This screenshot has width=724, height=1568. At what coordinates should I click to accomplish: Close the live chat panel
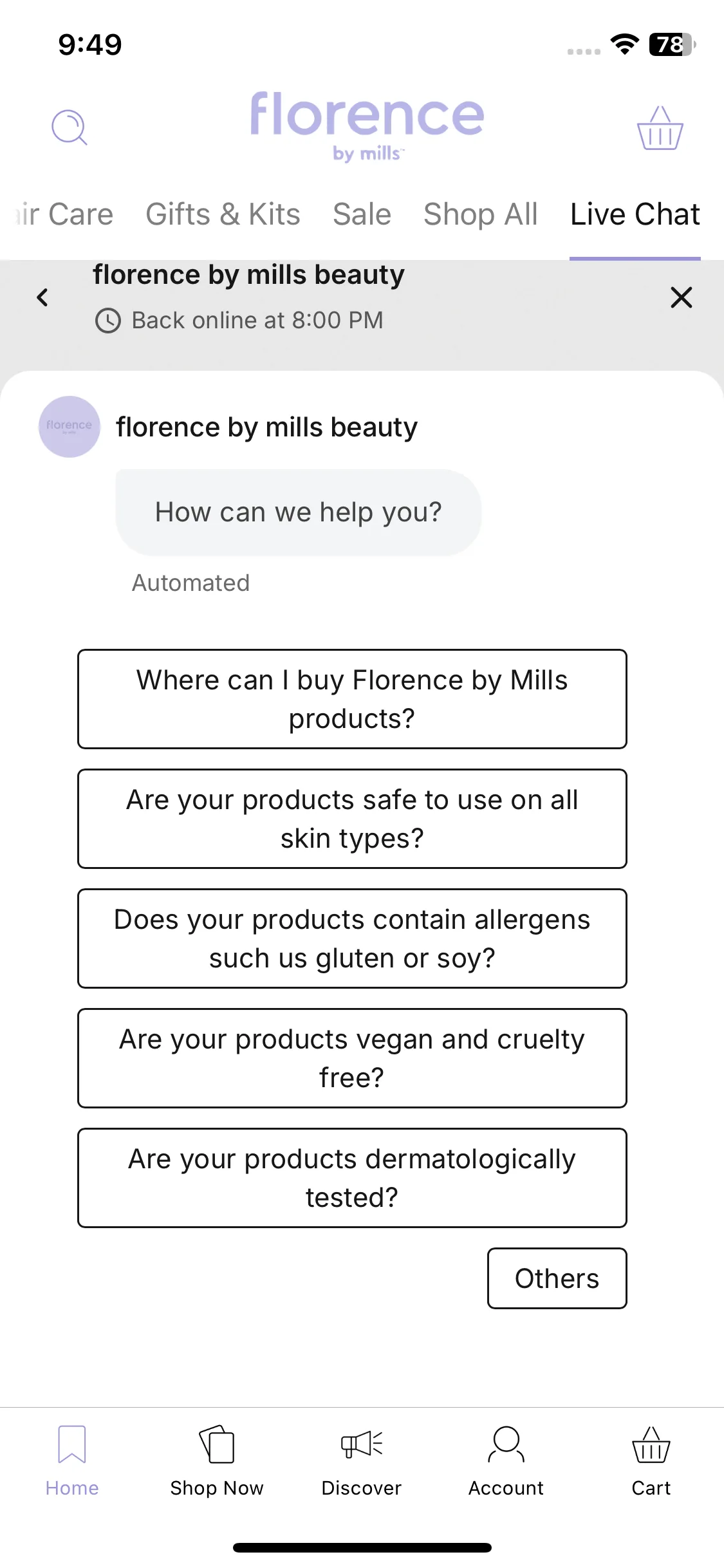click(682, 297)
